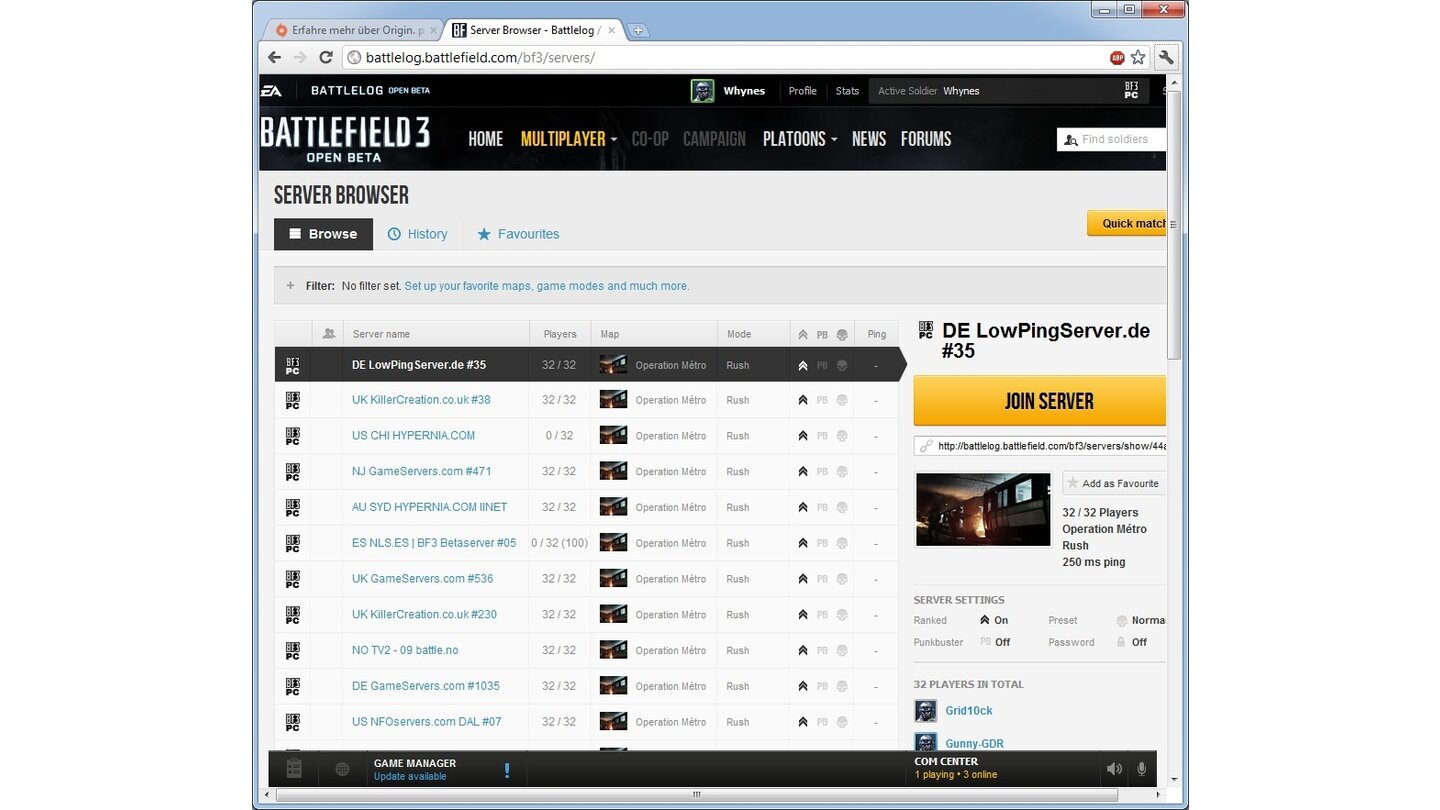Screen dimensions: 1440x810
Task: Click the map thumbnail in the US CHI HYPERNIA.COM row
Action: 613,436
